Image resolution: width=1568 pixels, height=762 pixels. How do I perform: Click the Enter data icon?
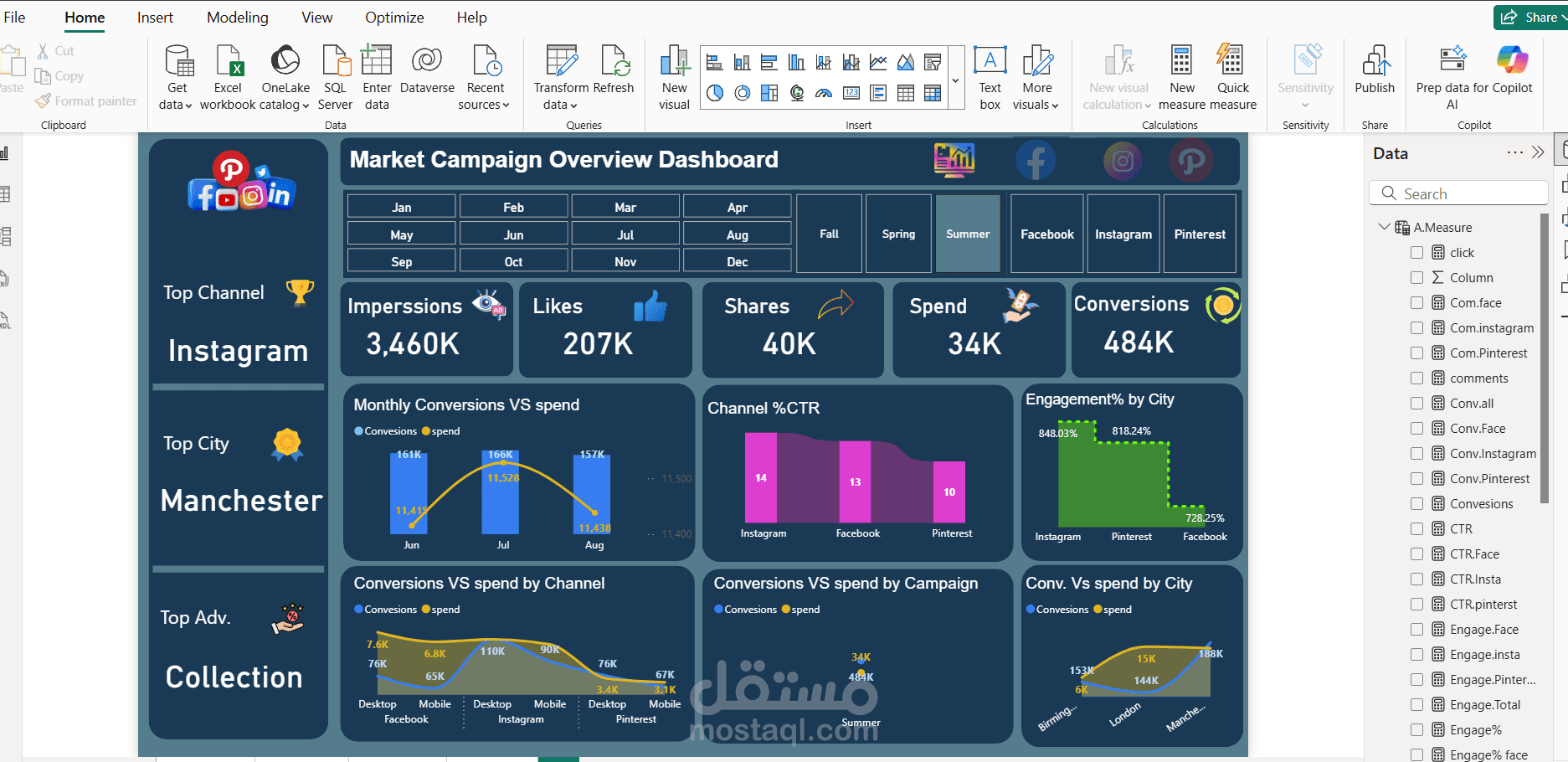[x=377, y=61]
